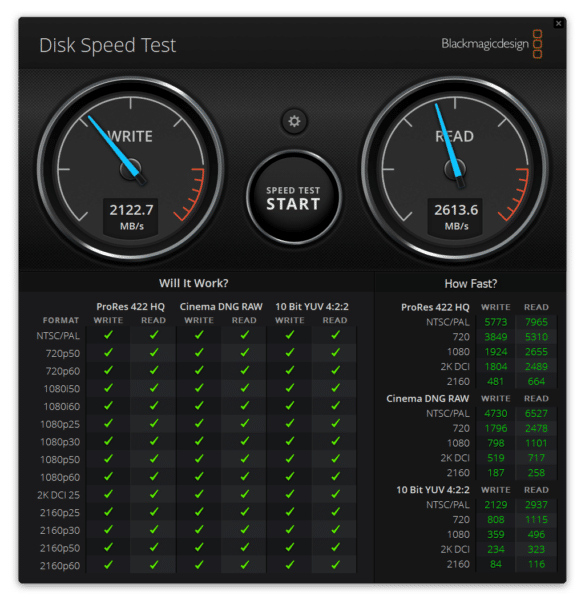Click the 720p60 Cinema DNG RAW read checkmark
Viewport: 585px width, 604px height.
[245, 371]
